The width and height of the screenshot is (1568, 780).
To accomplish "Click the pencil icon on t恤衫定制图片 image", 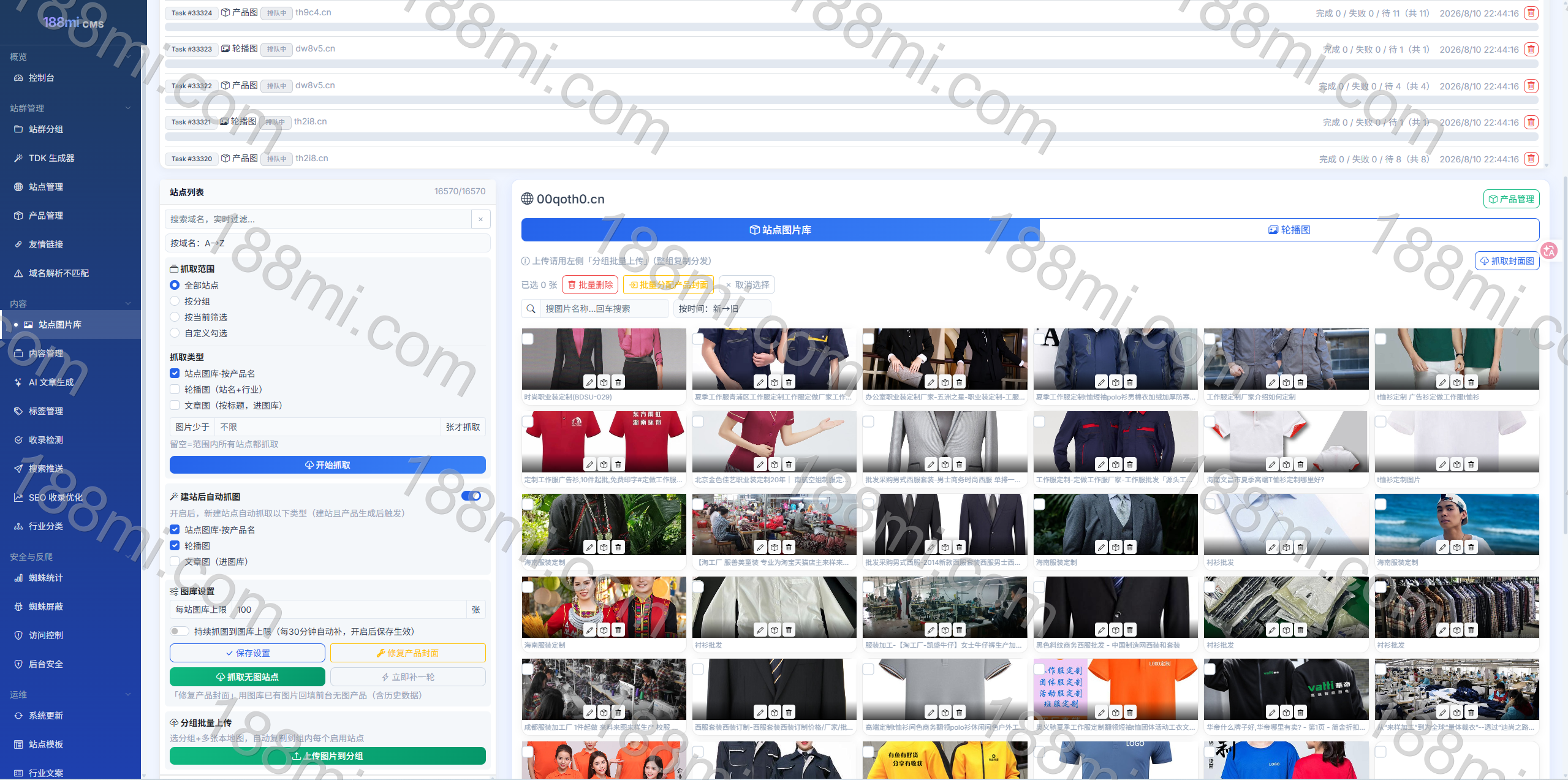I will 1443,464.
